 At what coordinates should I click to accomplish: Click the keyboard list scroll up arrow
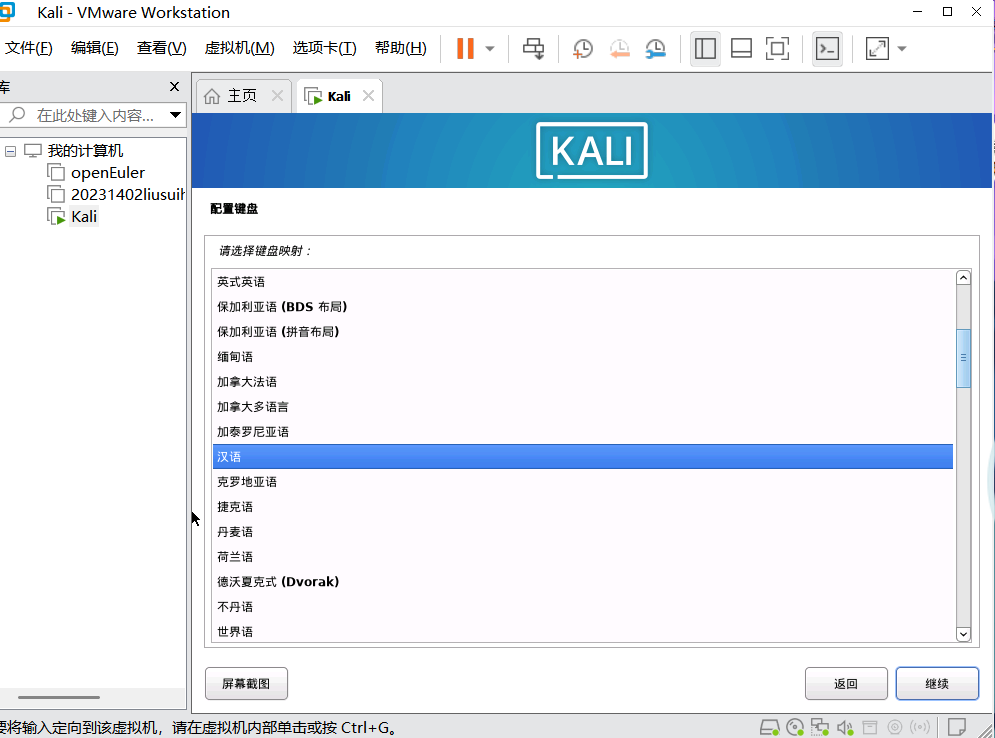tap(963, 277)
